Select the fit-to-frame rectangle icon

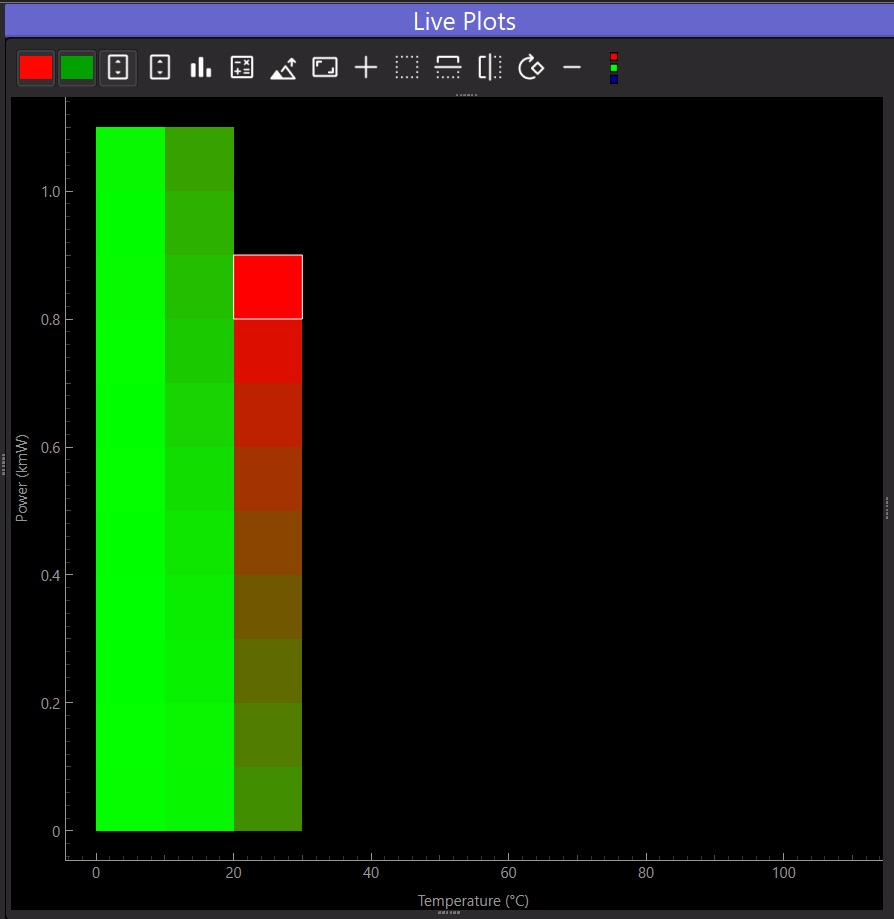pyautogui.click(x=325, y=67)
